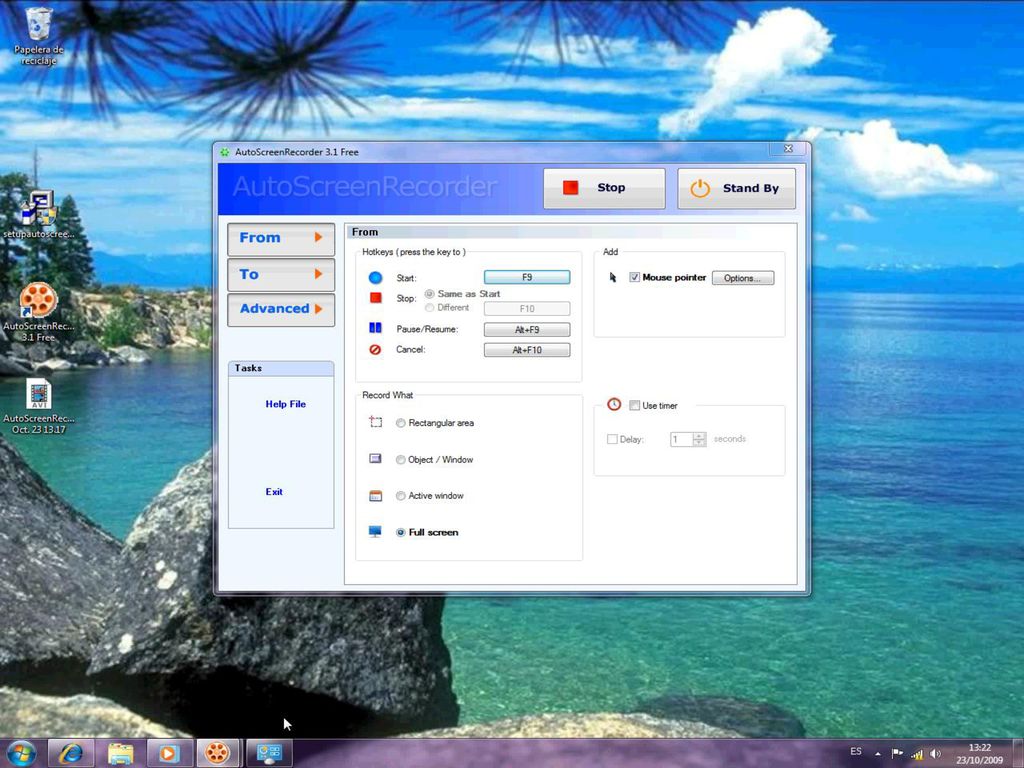
Task: Click the Alt+F9 Pause/Resume hotkey button
Action: pyautogui.click(x=527, y=330)
